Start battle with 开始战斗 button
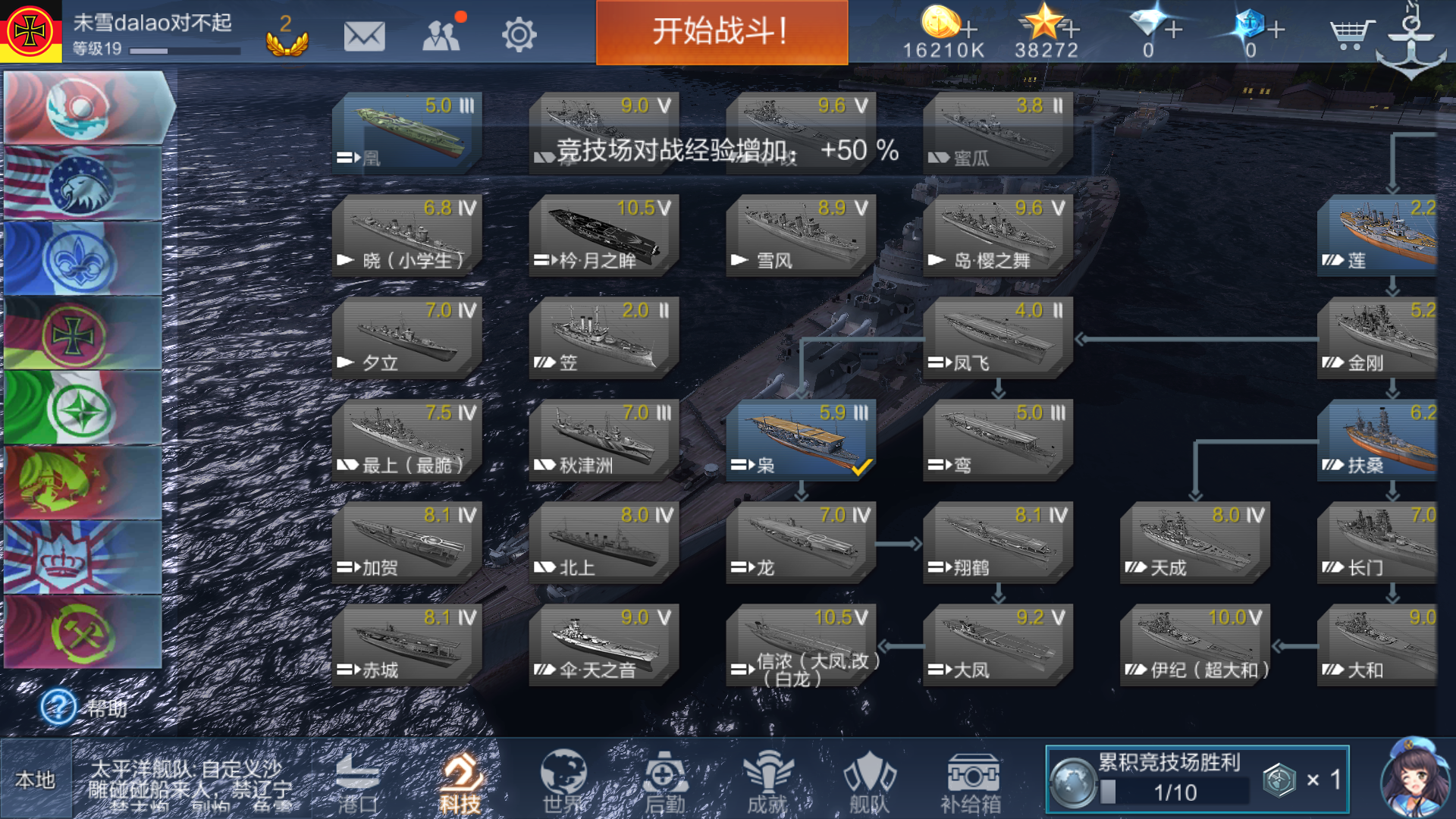Viewport: 1456px width, 819px height. coord(722,32)
